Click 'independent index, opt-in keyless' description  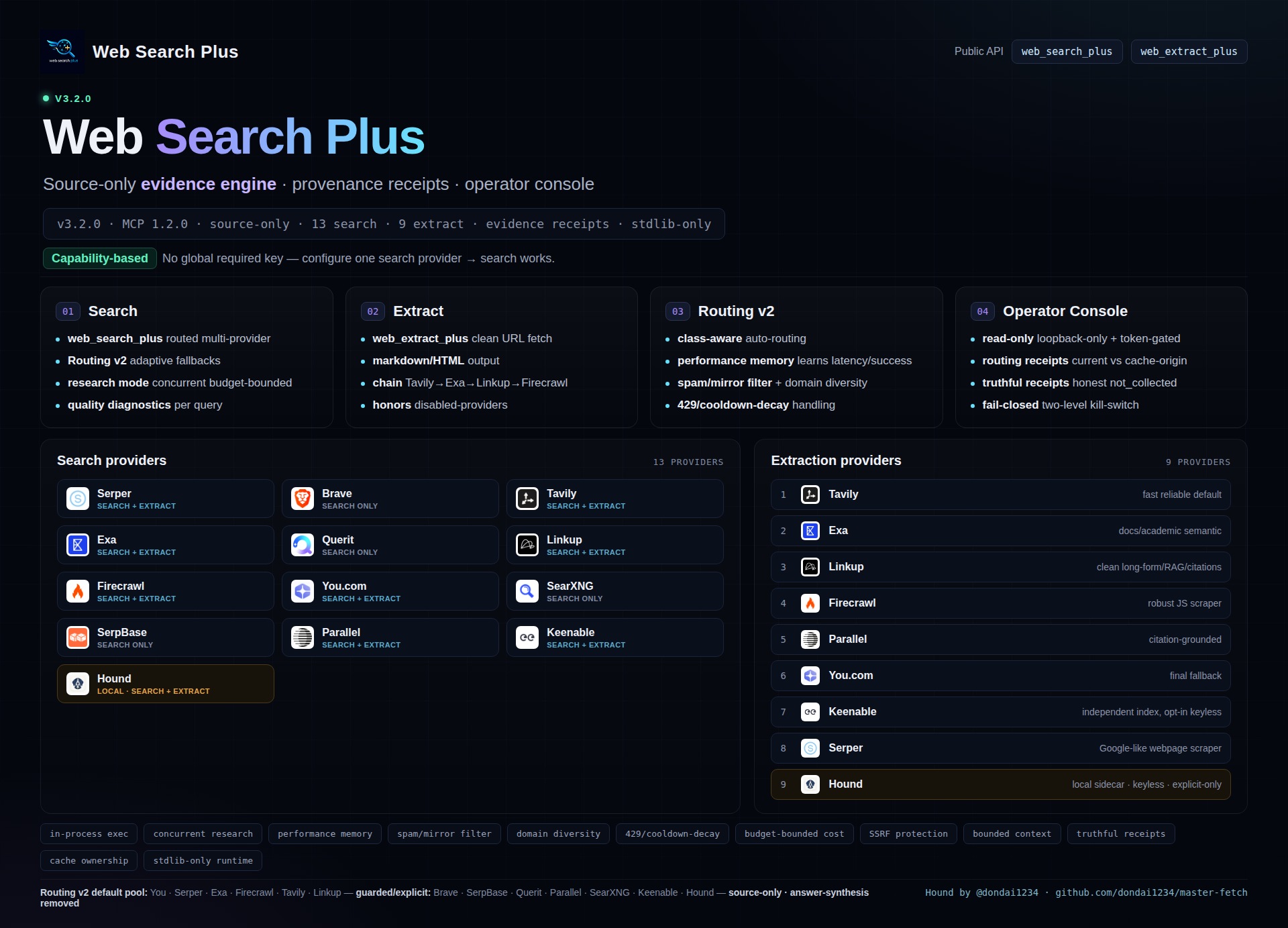click(x=1151, y=712)
